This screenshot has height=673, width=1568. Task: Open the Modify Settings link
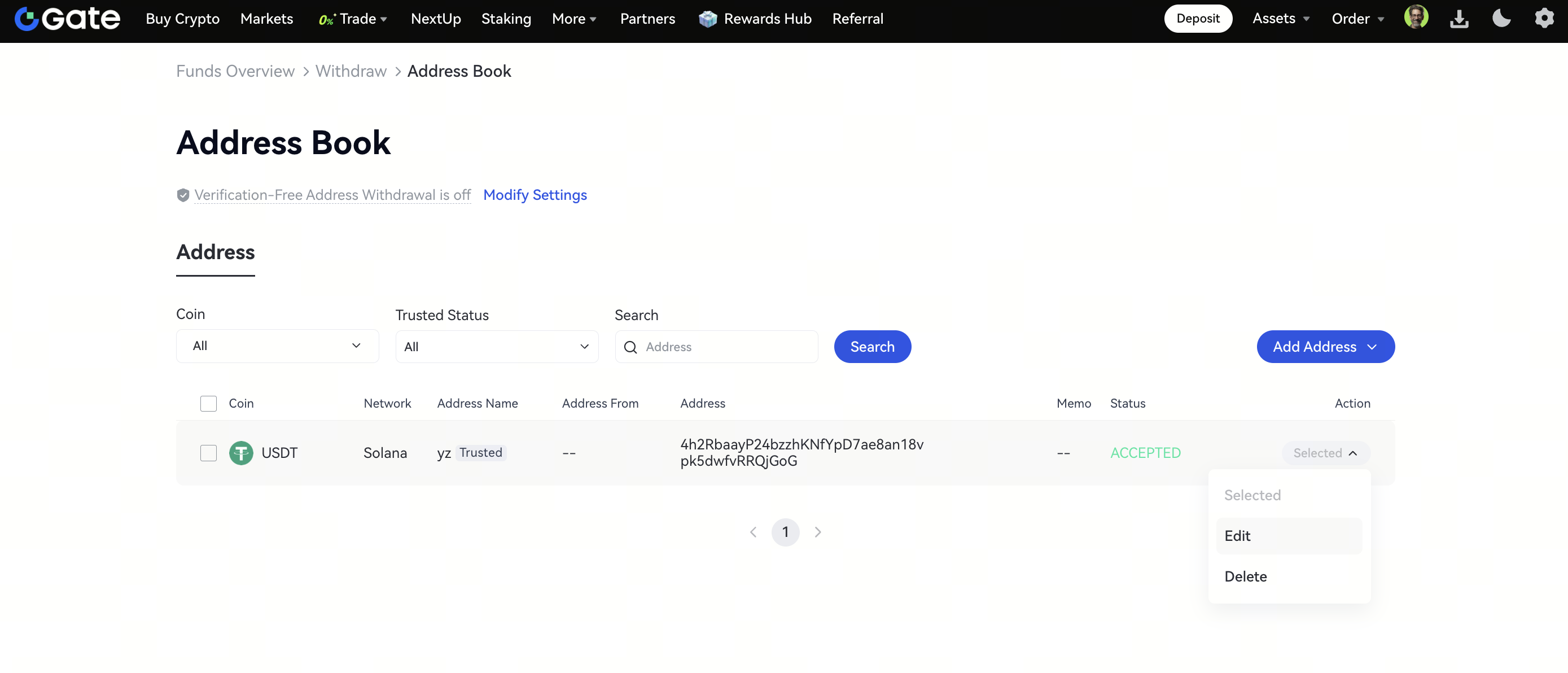click(x=535, y=195)
